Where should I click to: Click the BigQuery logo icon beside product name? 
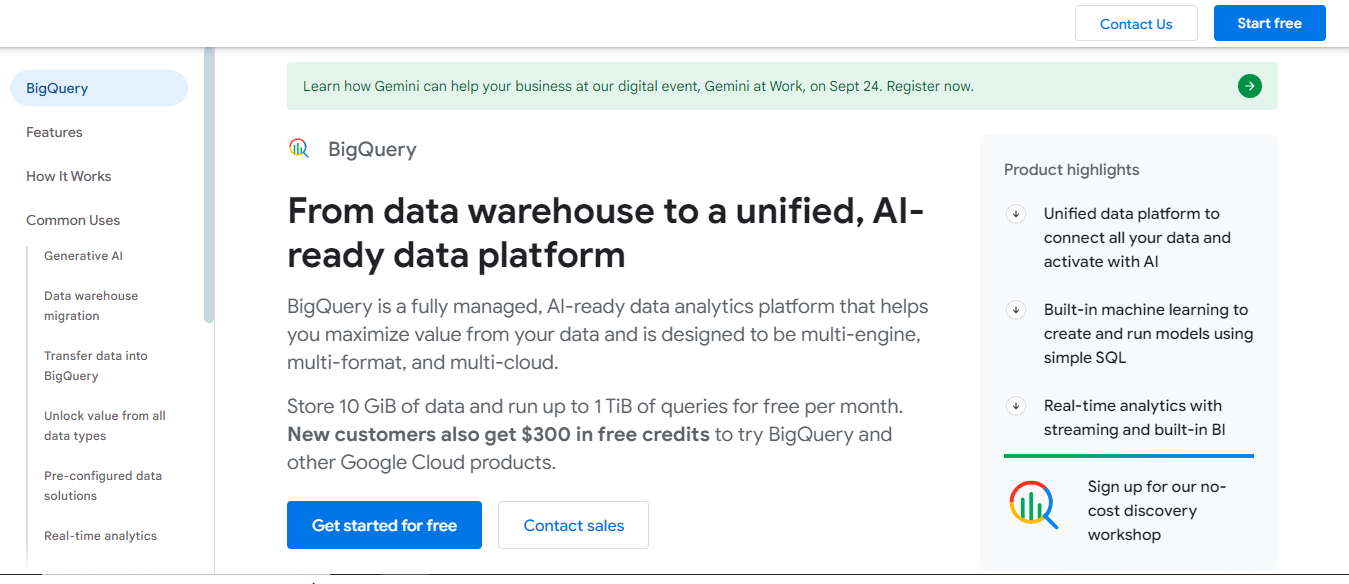[299, 149]
